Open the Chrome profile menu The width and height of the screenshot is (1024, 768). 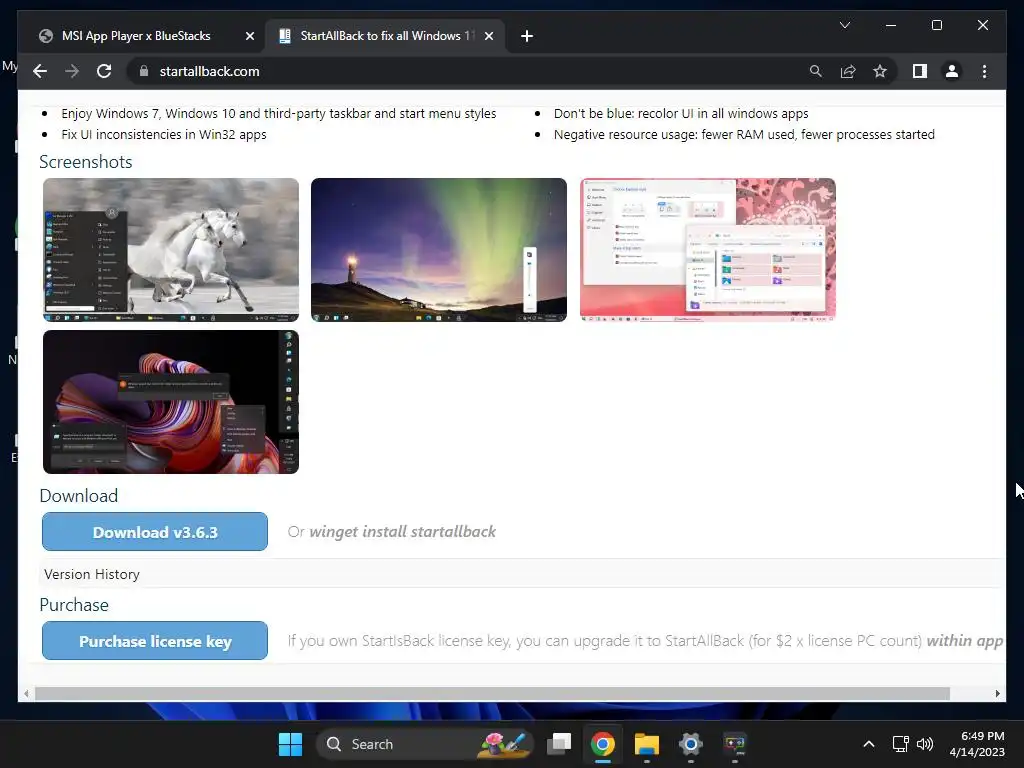pyautogui.click(x=952, y=71)
